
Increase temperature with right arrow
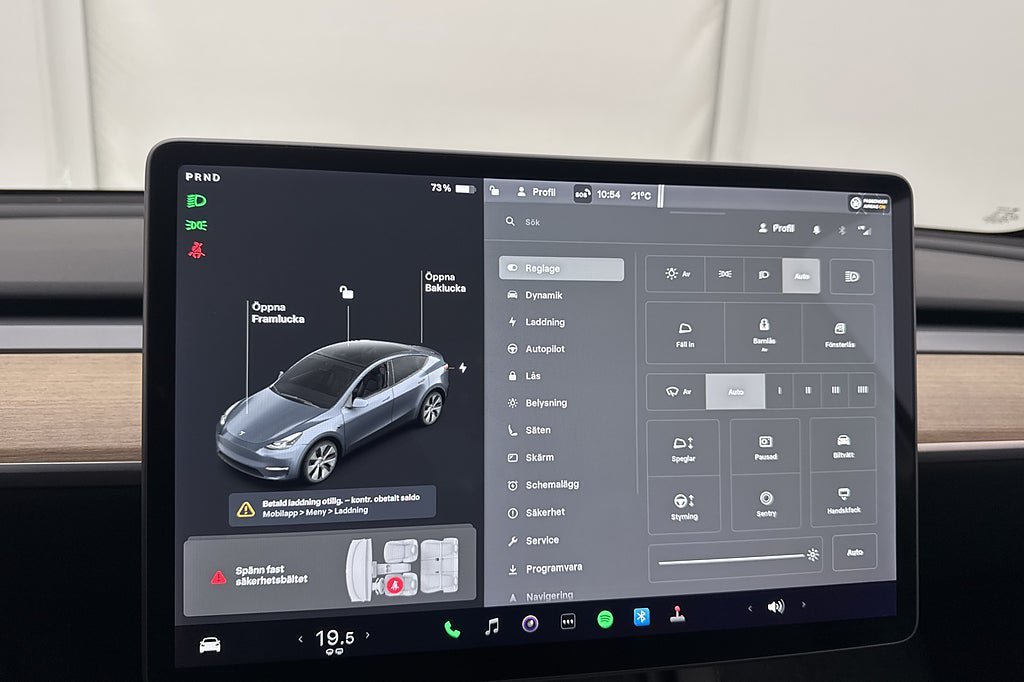click(x=367, y=635)
